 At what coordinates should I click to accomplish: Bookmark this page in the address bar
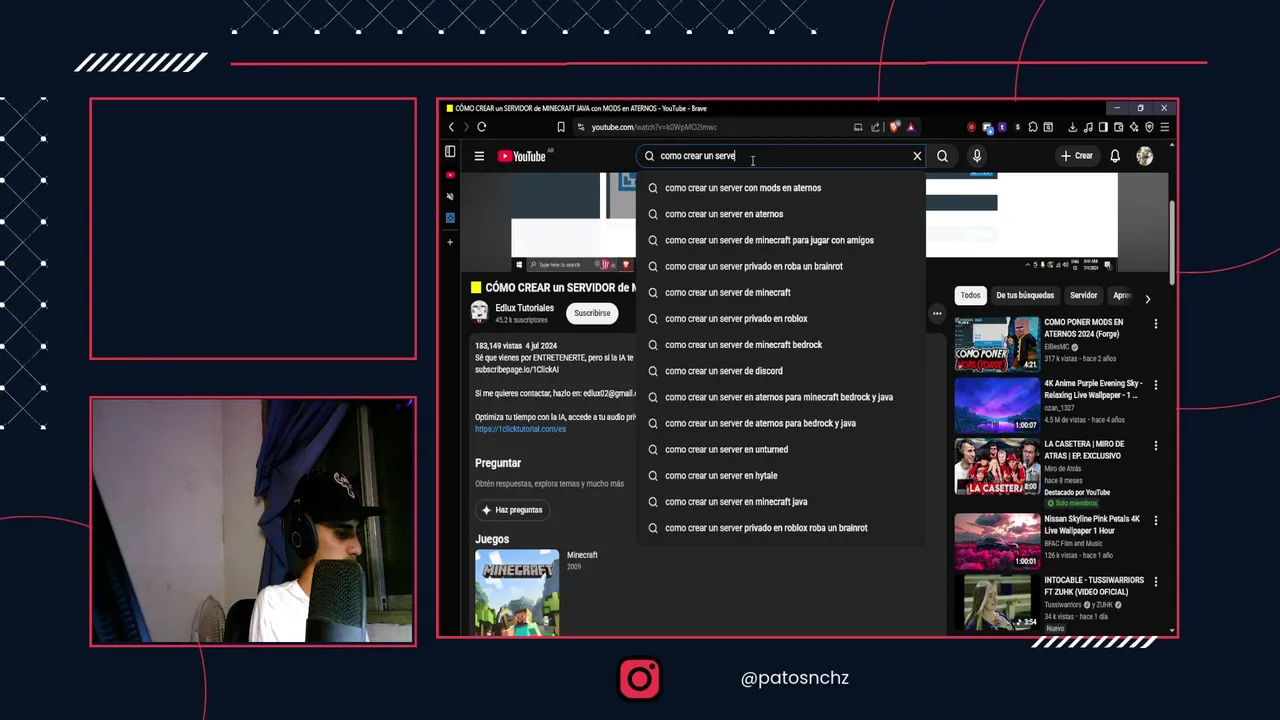[x=561, y=127]
